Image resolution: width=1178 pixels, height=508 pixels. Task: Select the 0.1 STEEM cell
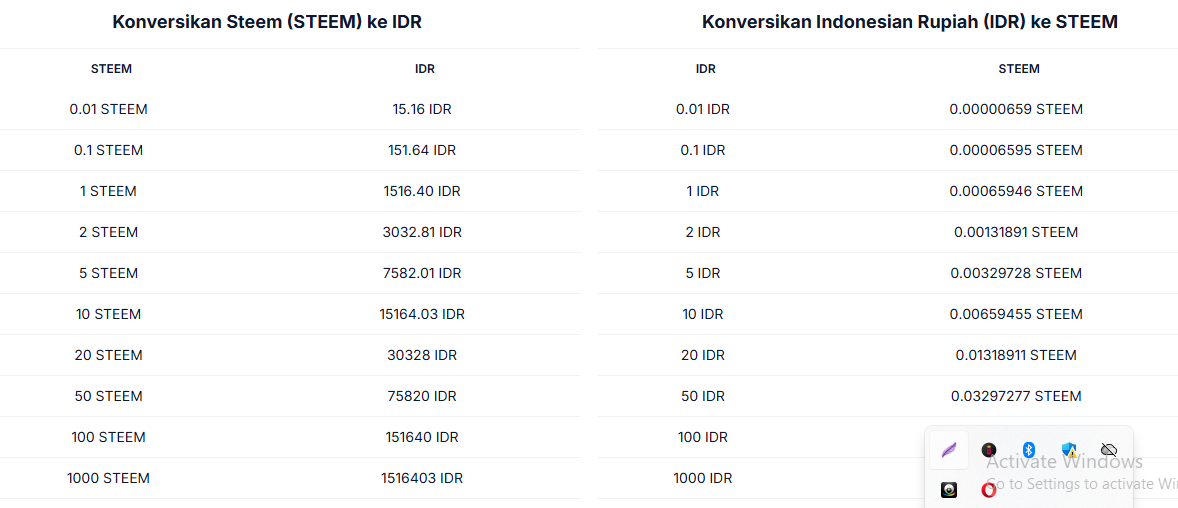(108, 150)
